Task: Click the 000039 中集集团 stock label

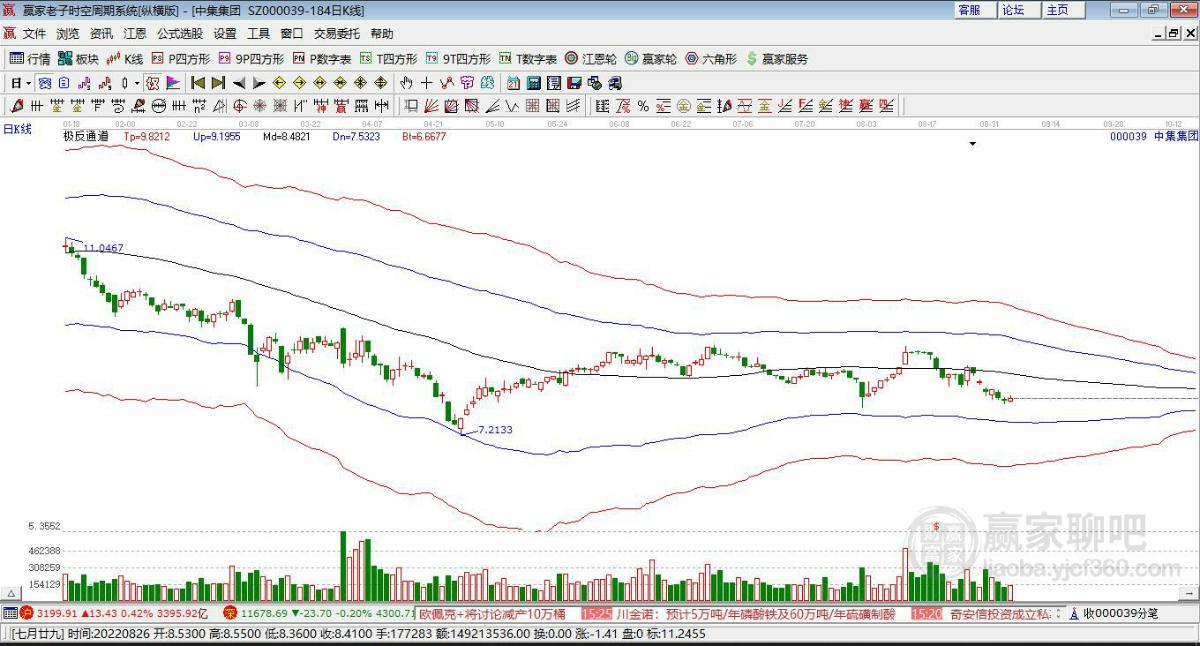Action: [1154, 136]
